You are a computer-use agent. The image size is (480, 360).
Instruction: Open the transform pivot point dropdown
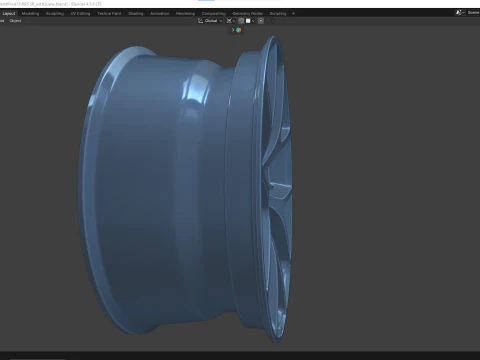click(x=231, y=21)
